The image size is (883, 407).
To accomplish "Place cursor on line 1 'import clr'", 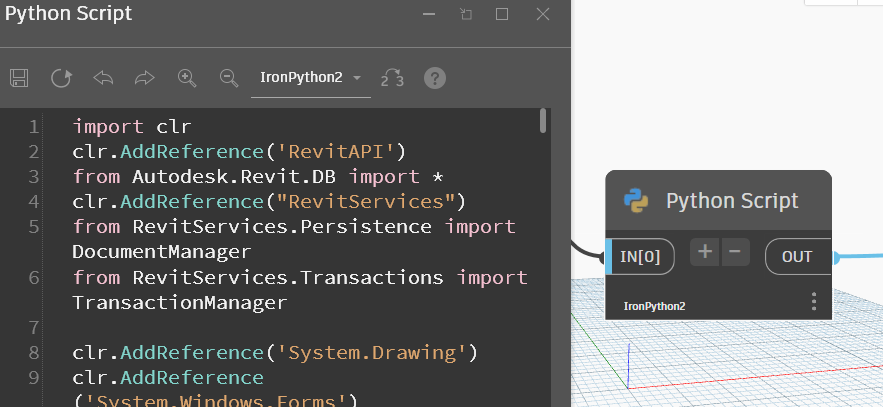I will [x=132, y=127].
